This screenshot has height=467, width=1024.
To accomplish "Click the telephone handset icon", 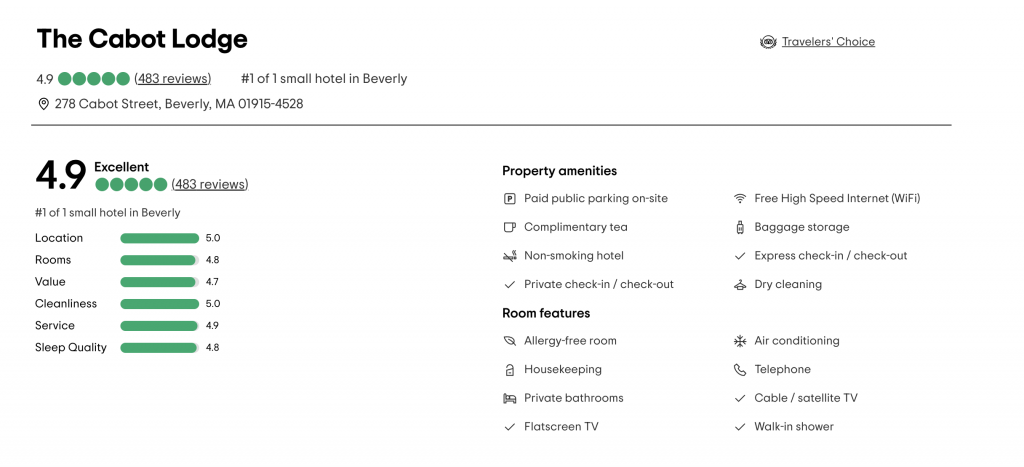I will tap(740, 370).
